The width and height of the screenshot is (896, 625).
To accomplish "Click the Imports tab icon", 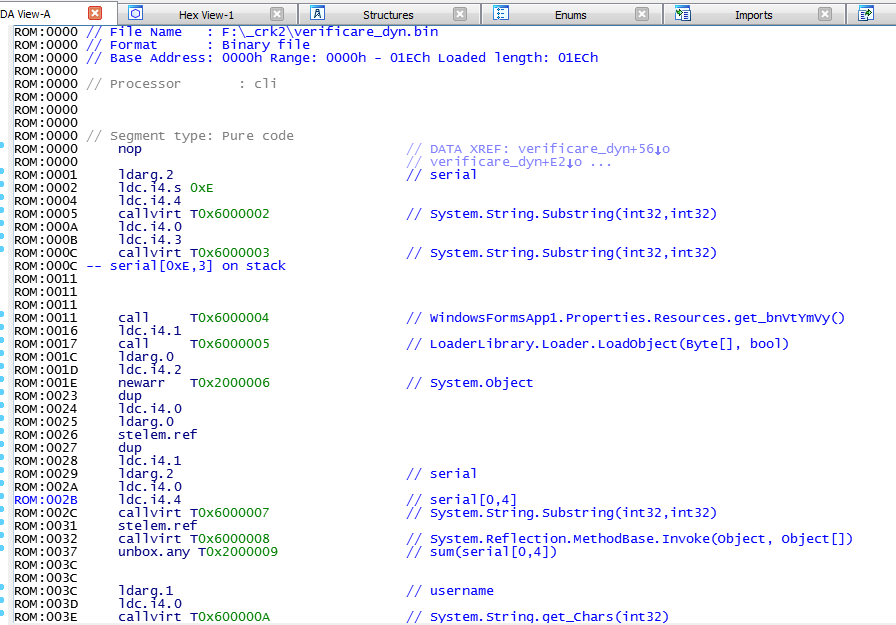I will click(683, 14).
